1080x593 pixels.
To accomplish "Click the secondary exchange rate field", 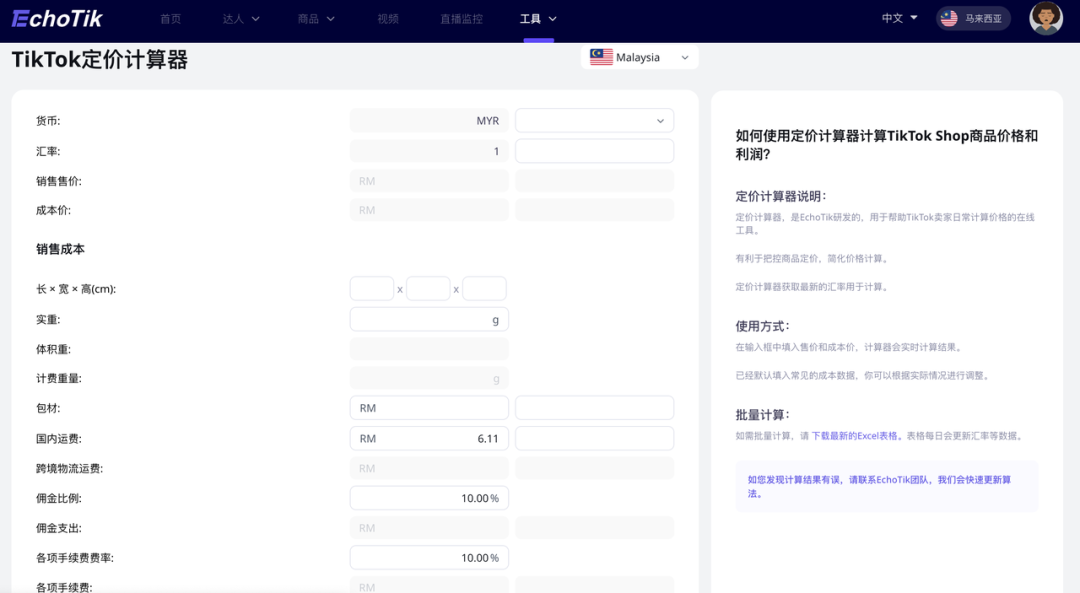I will 594,151.
